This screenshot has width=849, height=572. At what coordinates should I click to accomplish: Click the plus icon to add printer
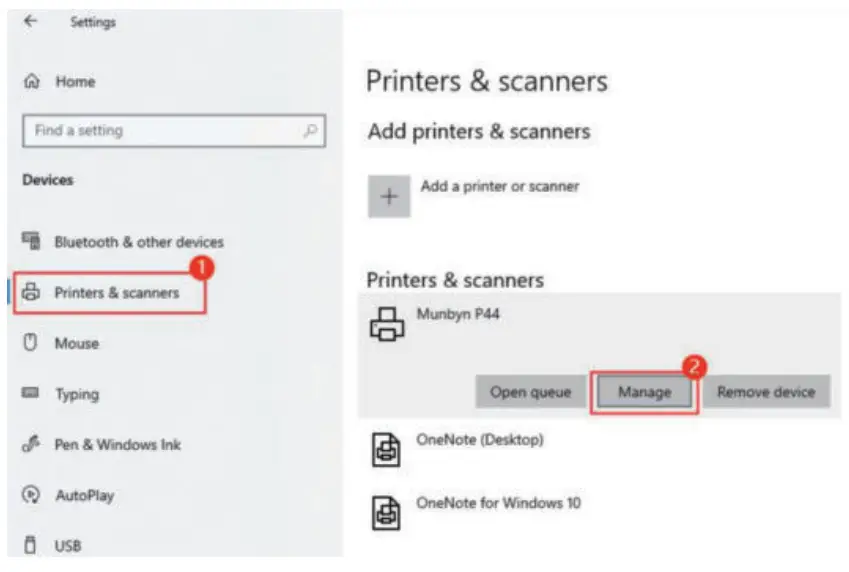coord(389,197)
